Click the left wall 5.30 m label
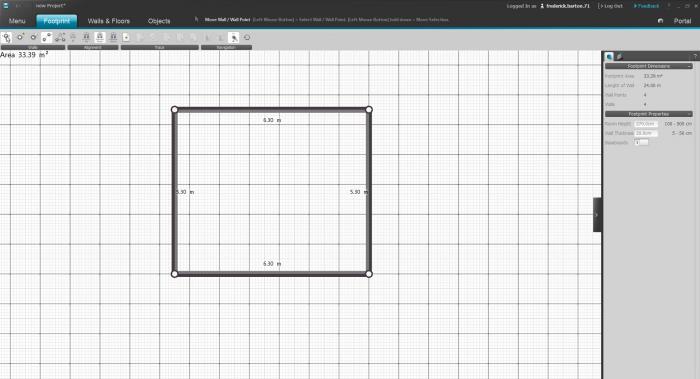Screen dimensions: 700x379 click(x=185, y=192)
